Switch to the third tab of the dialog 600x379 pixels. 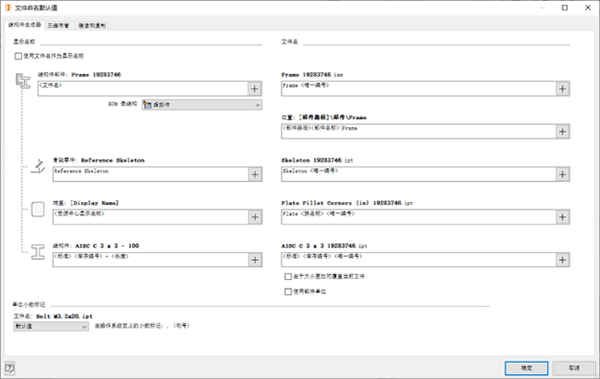pos(92,26)
